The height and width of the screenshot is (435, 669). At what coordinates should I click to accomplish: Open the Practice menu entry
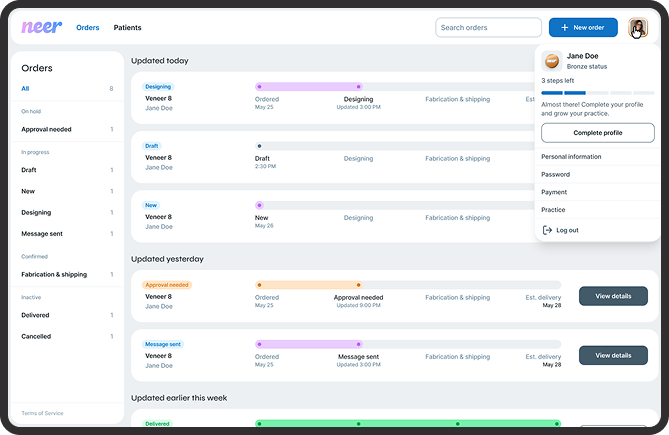coord(553,210)
